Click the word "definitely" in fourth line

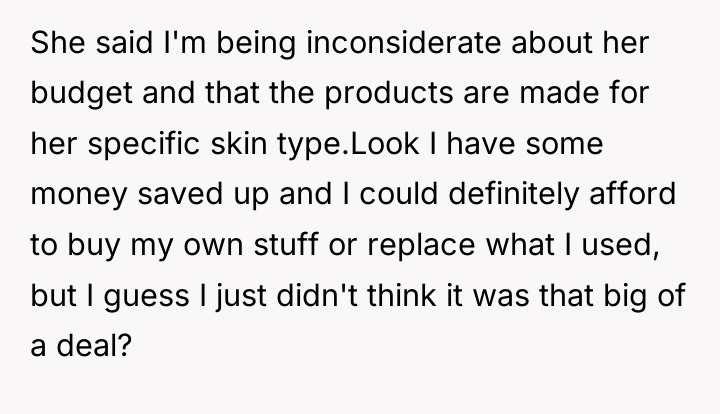point(513,194)
